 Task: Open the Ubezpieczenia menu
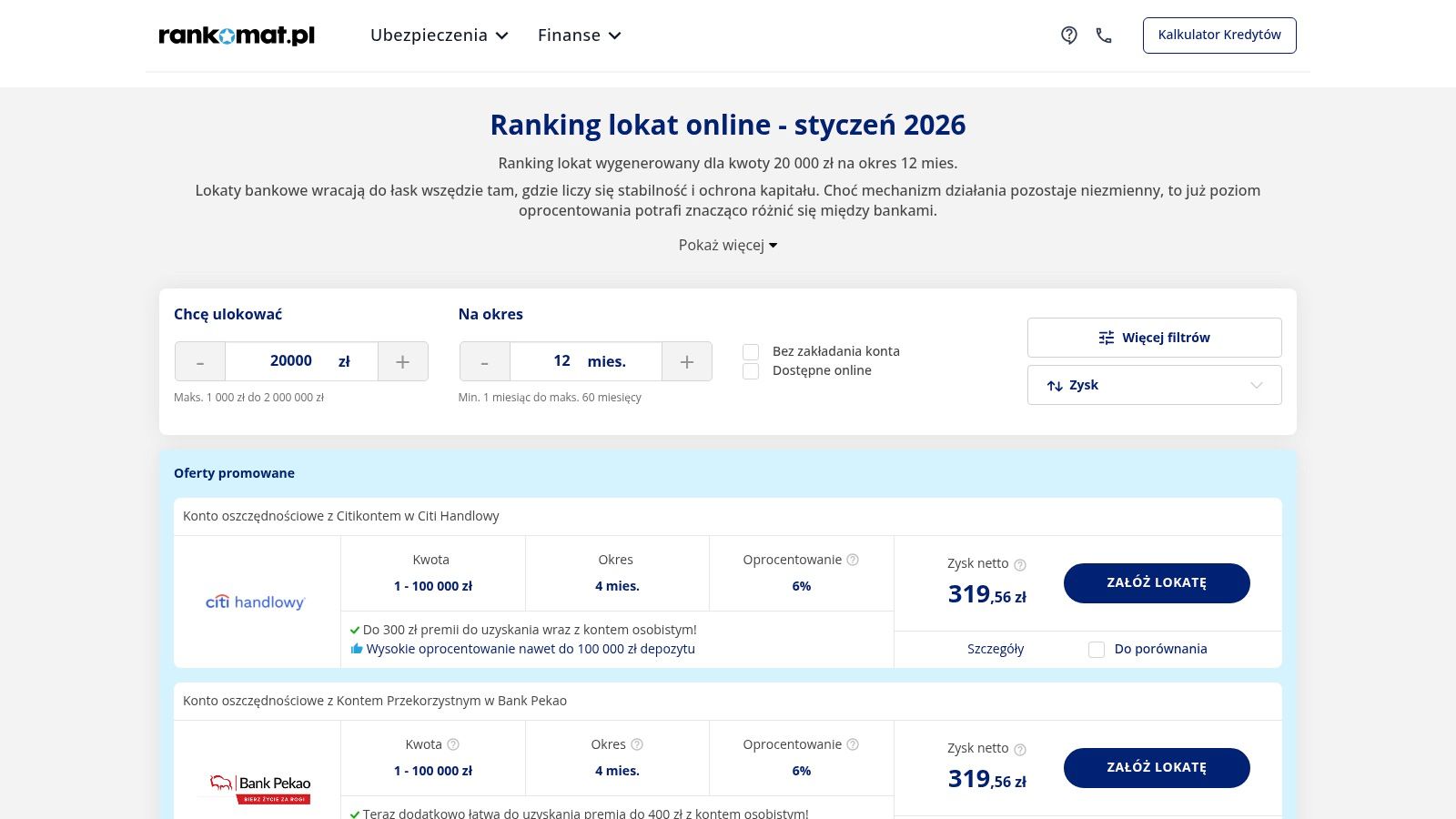coord(439,35)
